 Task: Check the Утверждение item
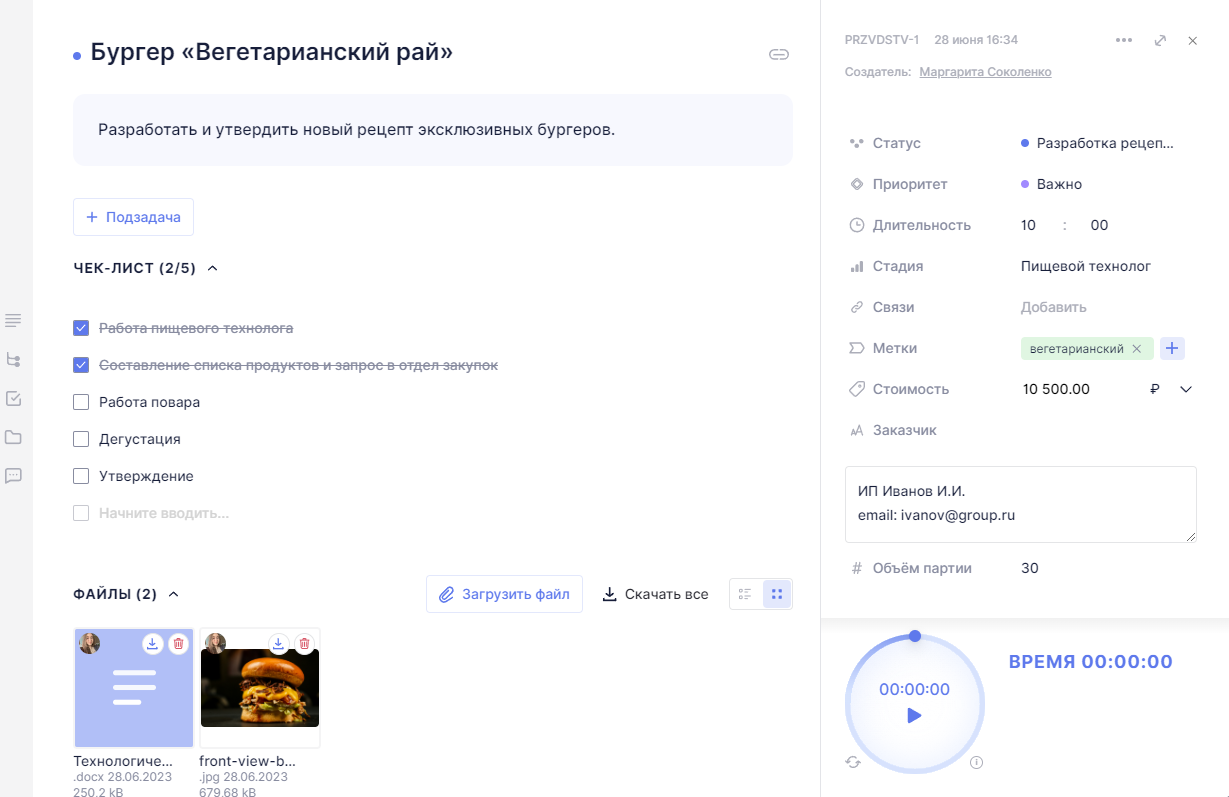point(81,476)
